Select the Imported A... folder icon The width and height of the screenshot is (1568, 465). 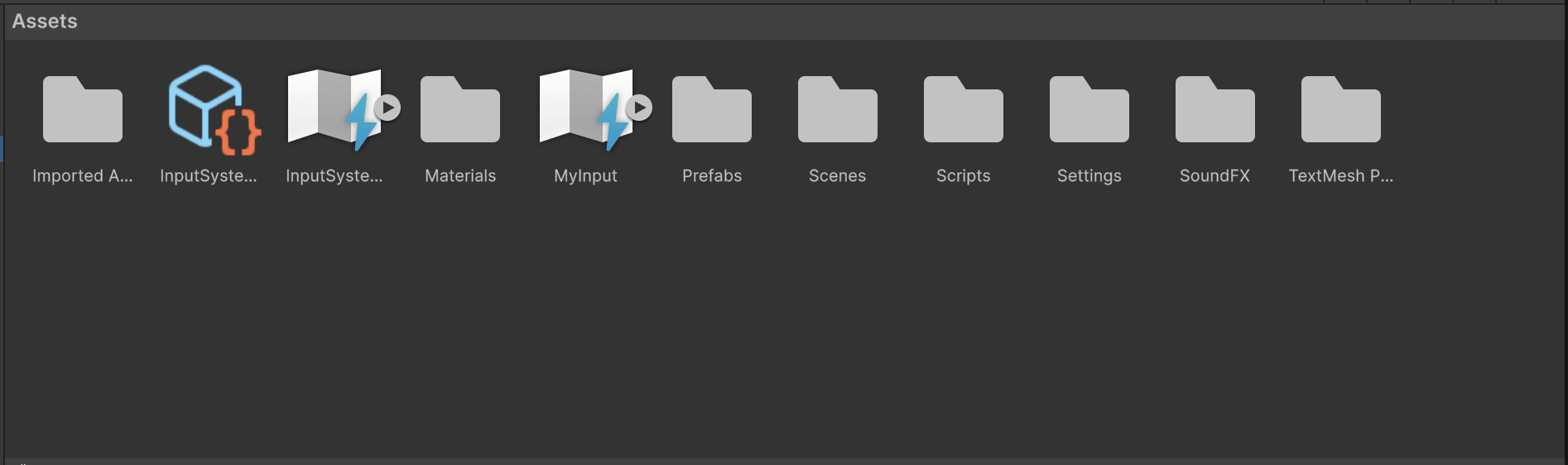(x=83, y=110)
